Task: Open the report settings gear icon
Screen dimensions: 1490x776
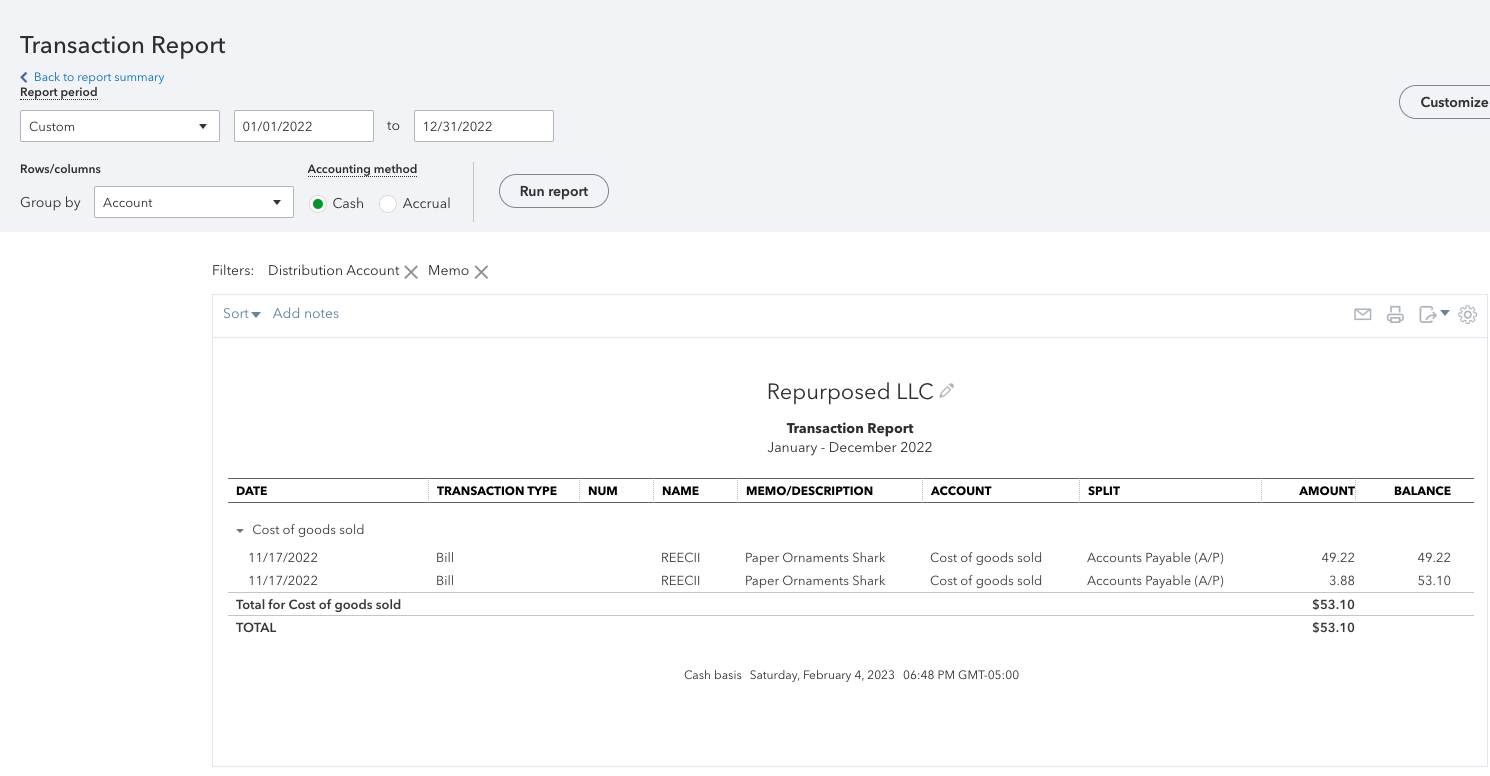Action: coord(1467,314)
